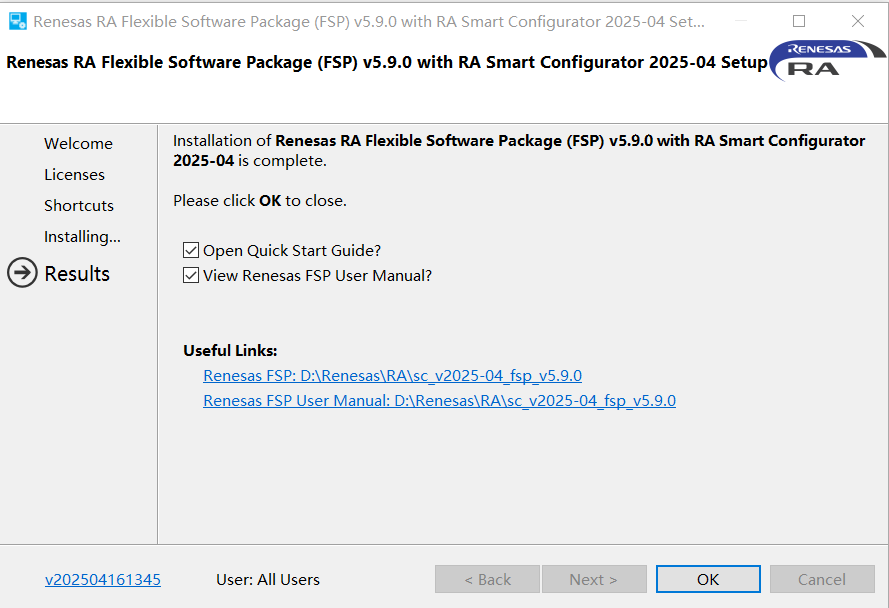Open the Renesas FSP User Manual link
Screen dimensions: 889x608
click(x=439, y=401)
